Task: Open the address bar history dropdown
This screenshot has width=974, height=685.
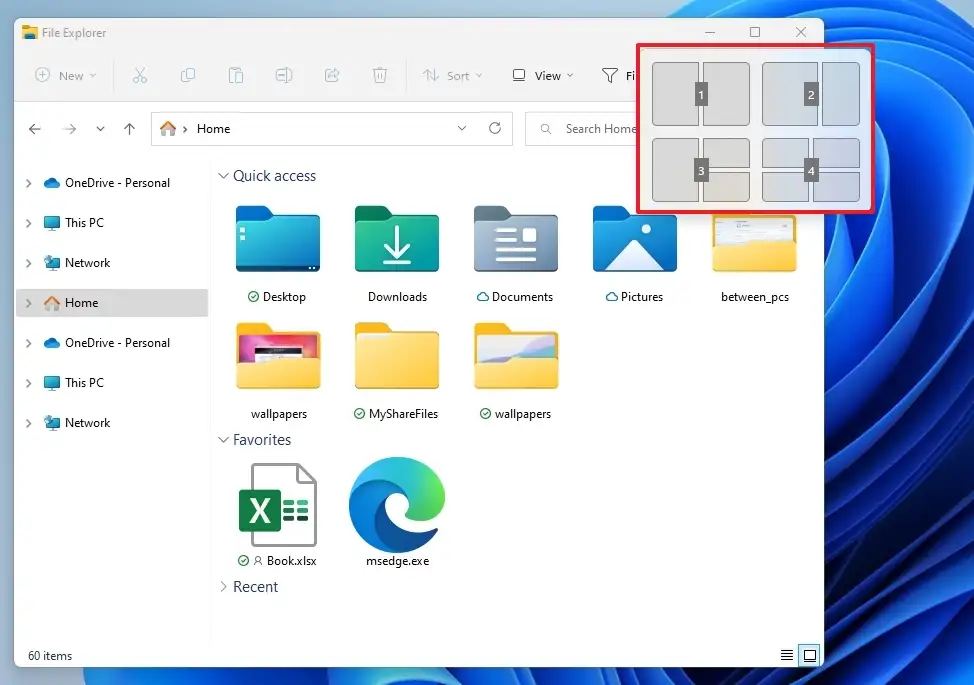Action: tap(461, 129)
